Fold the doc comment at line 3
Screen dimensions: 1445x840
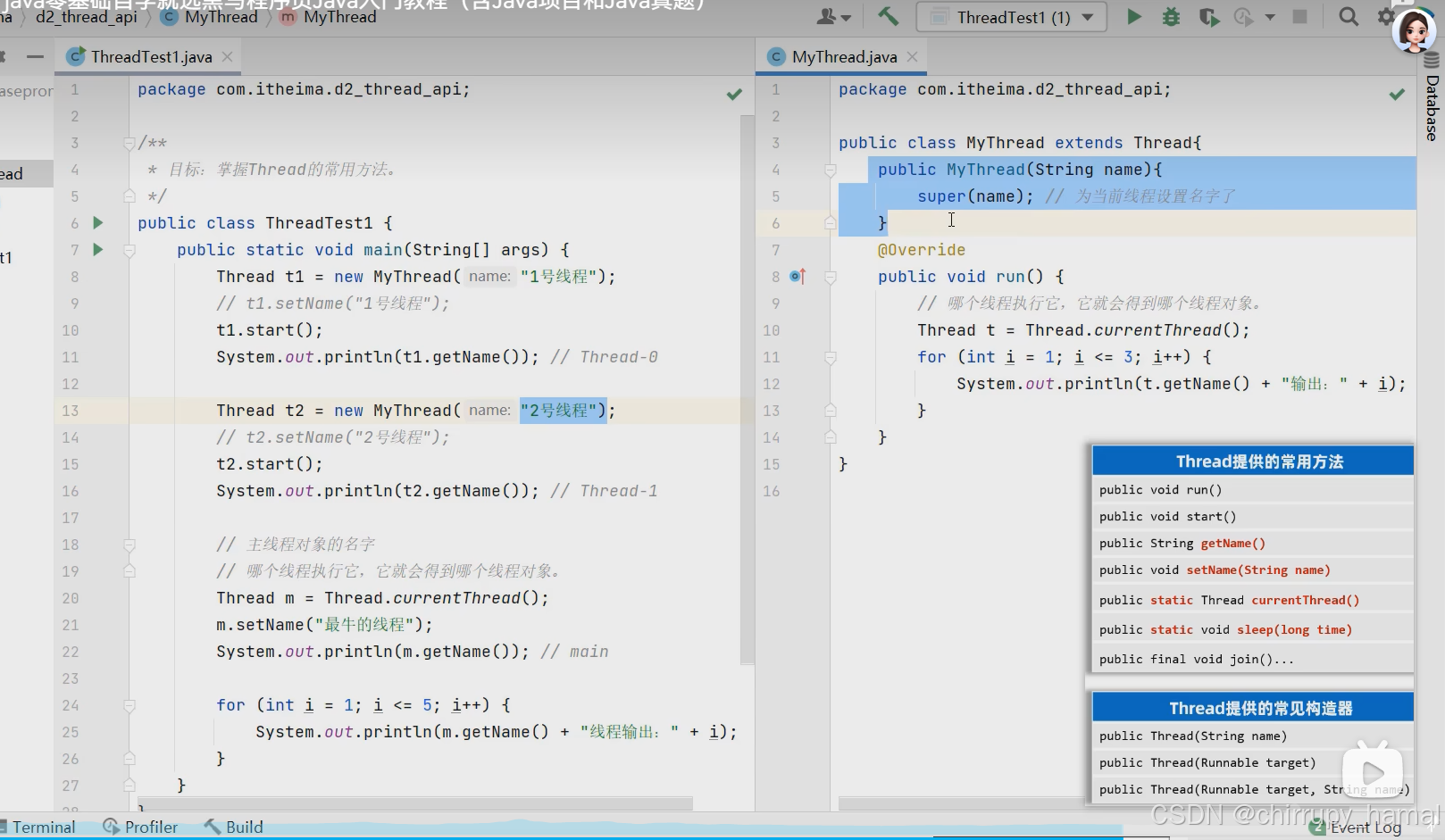pos(129,143)
